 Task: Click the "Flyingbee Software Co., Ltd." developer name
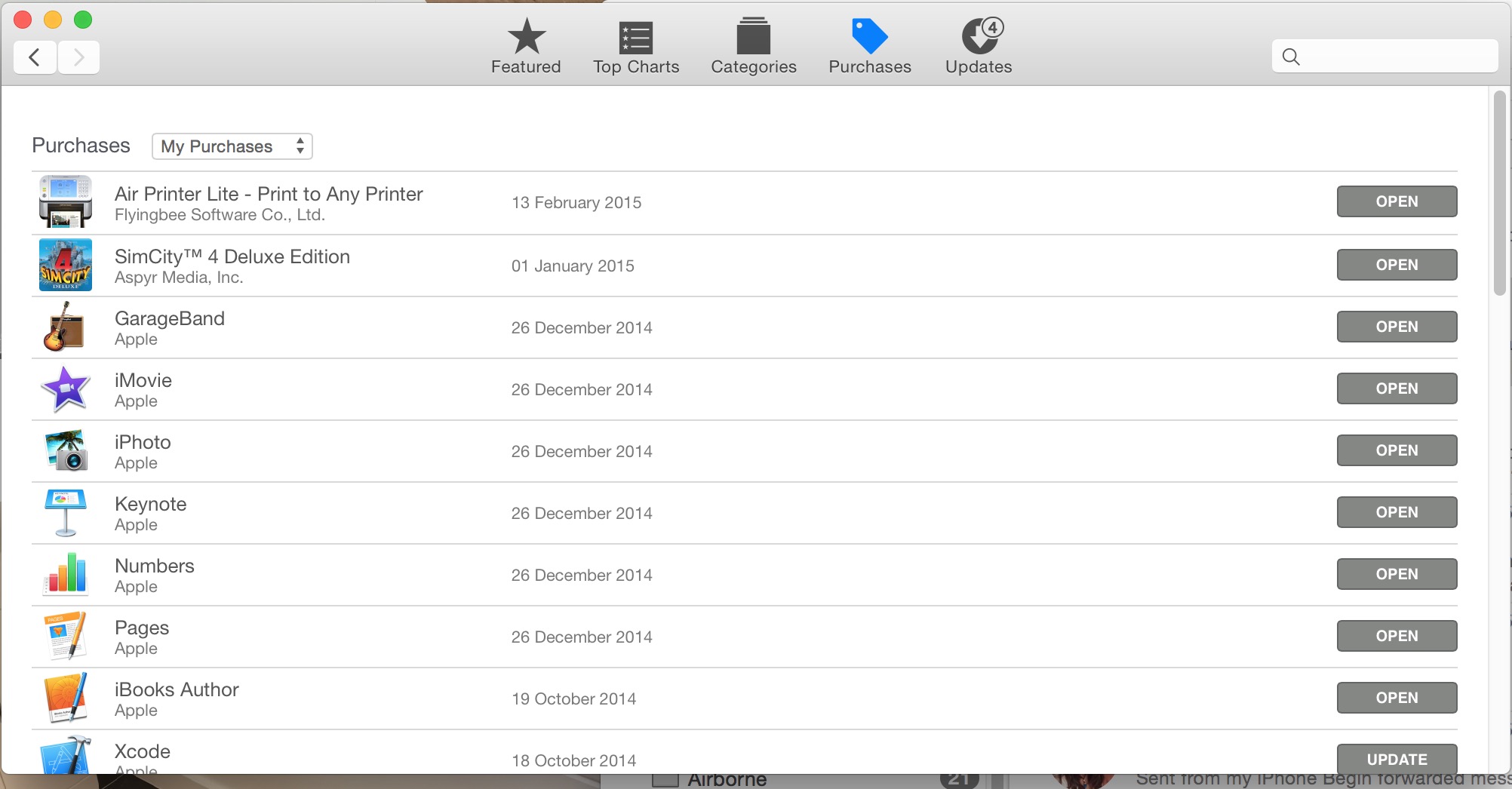click(x=220, y=215)
